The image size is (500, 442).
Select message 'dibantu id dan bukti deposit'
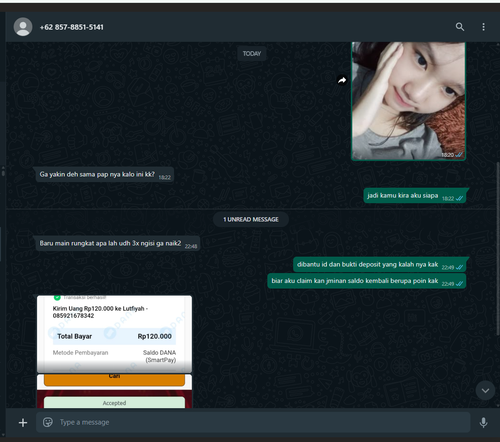tap(379, 265)
